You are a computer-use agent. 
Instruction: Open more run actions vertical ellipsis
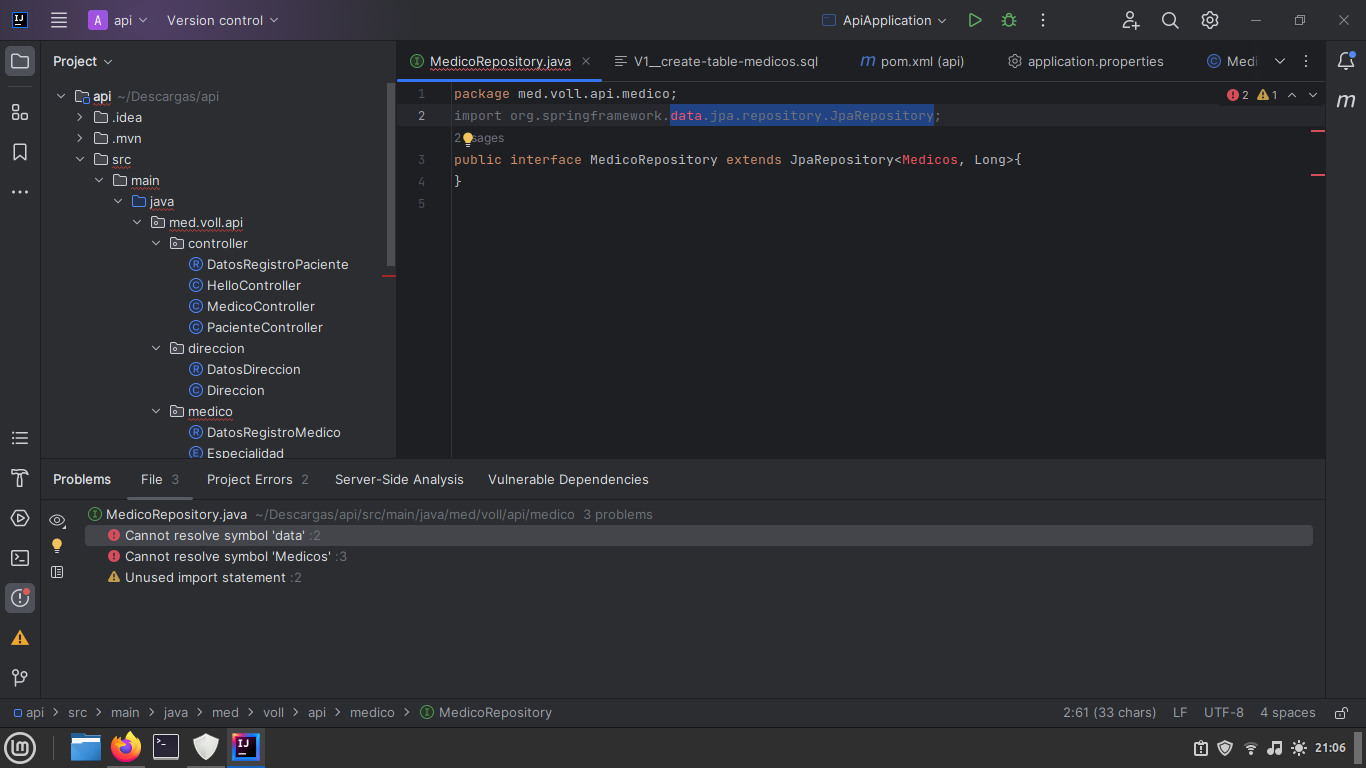(x=1043, y=20)
